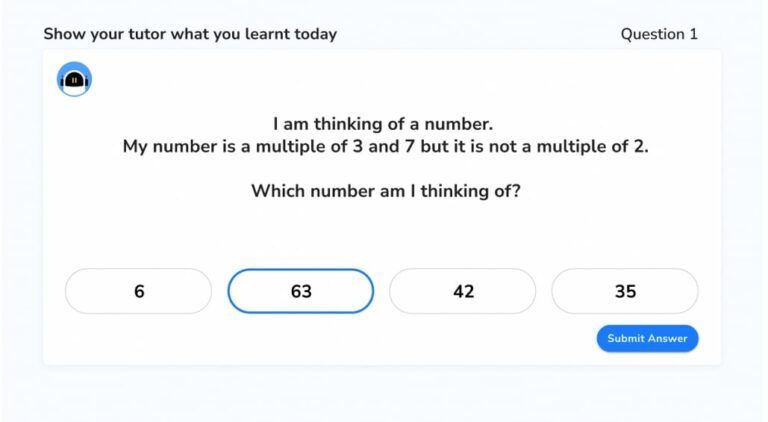This screenshot has height=422, width=768.
Task: Select 35 as the answer
Action: 625,292
